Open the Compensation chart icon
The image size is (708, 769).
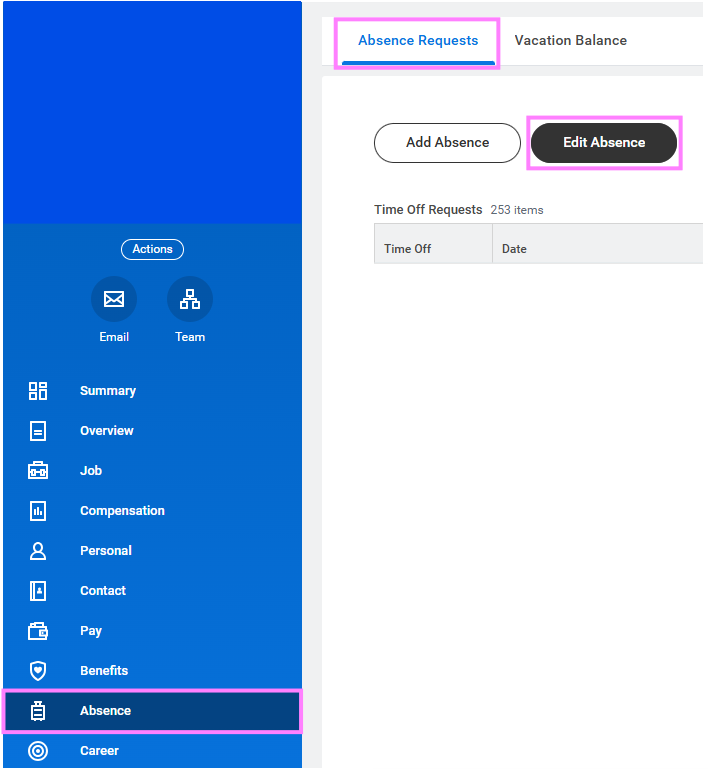[38, 511]
